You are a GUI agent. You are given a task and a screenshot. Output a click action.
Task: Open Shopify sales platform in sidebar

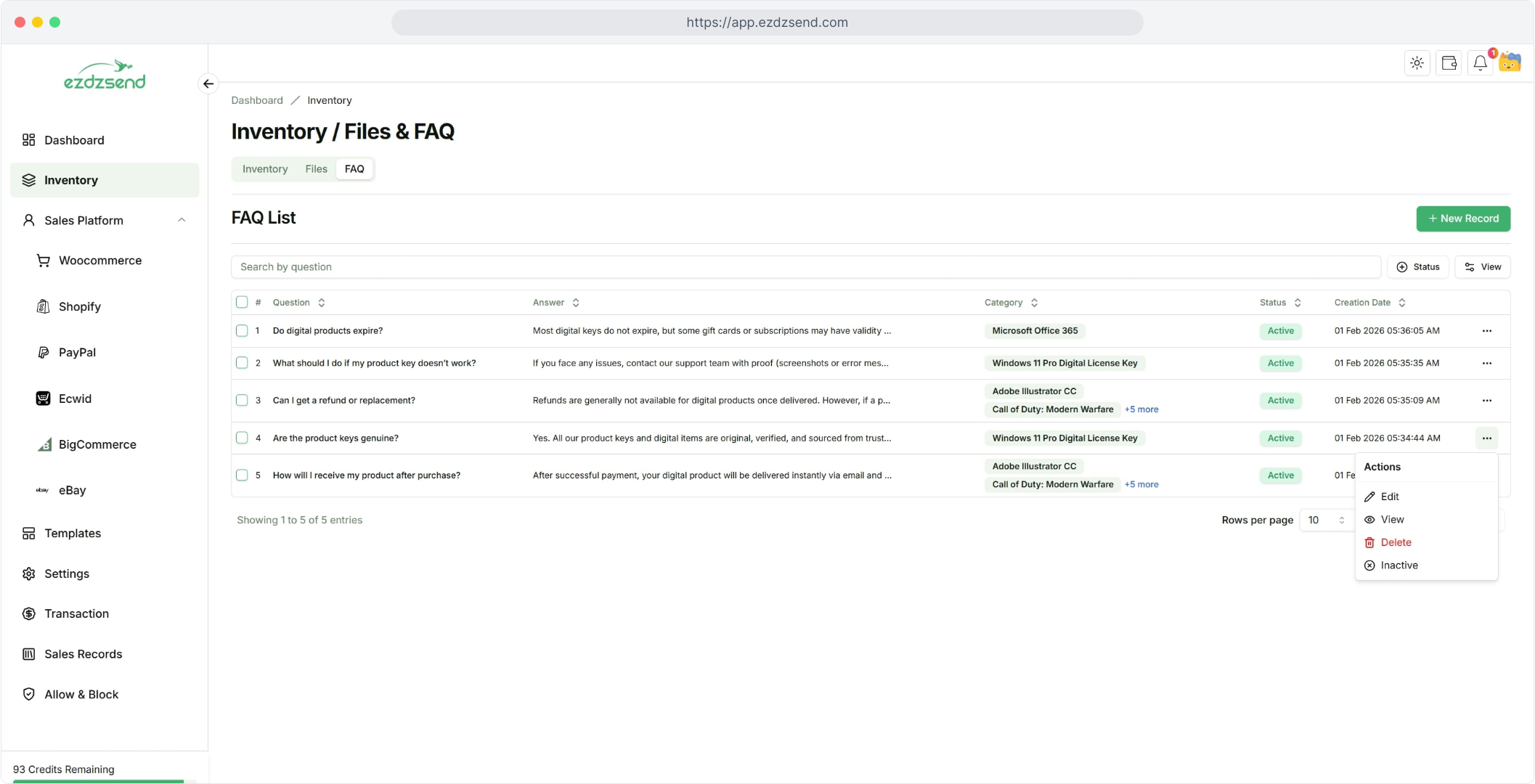pos(79,307)
